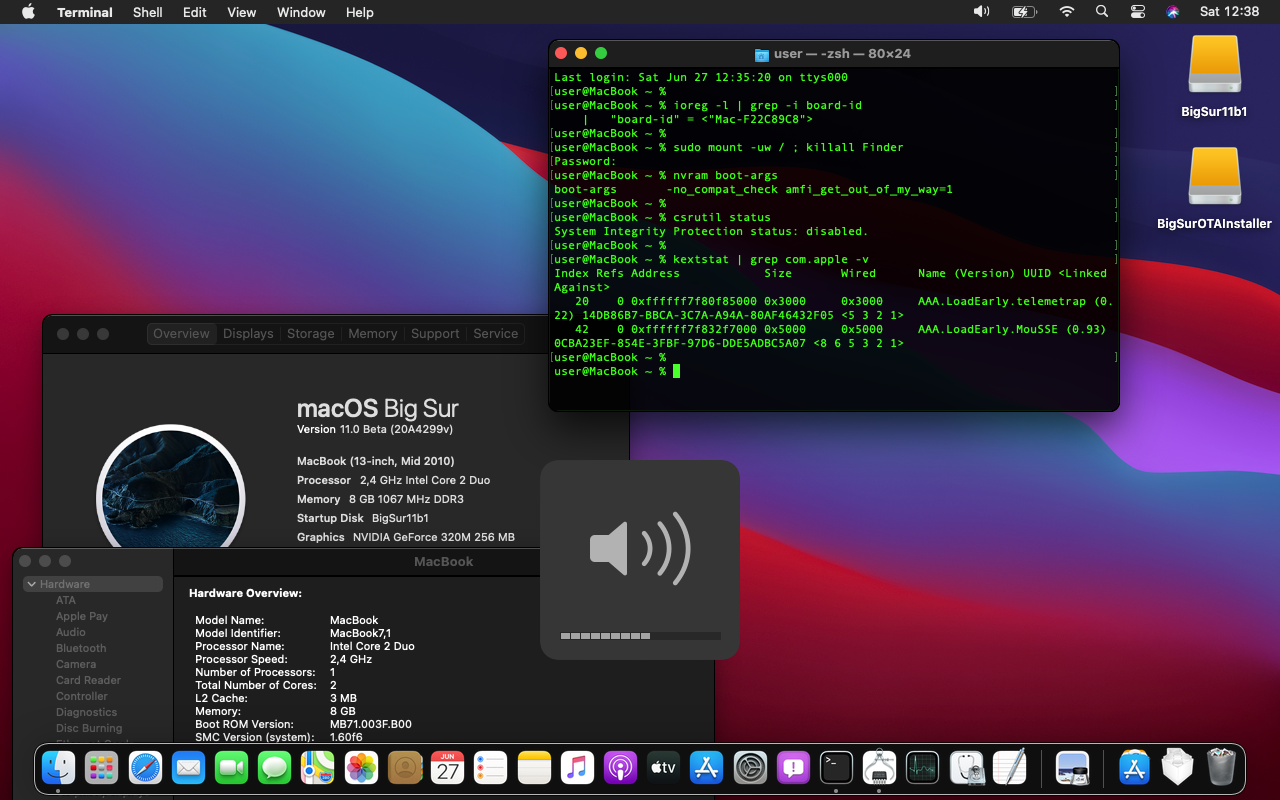Click the volume icon in menu bar
Screen dimensions: 1280x800
pos(981,12)
